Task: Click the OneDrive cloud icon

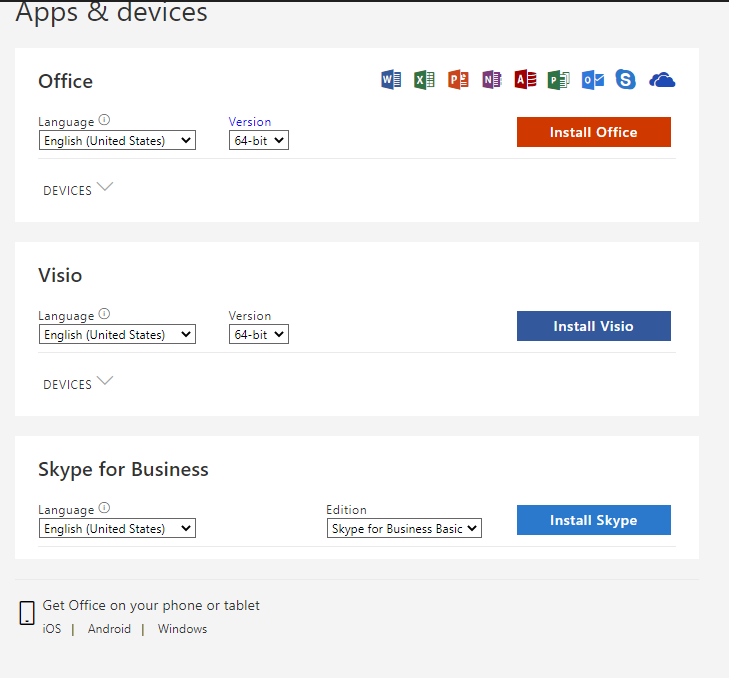Action: [x=662, y=80]
